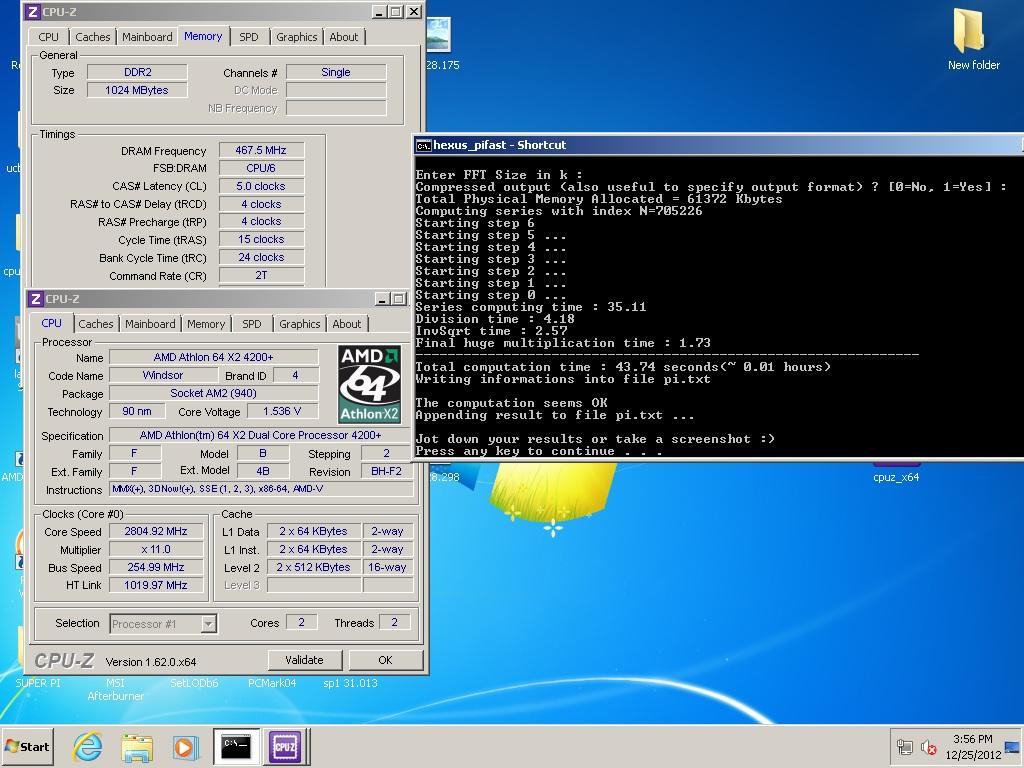This screenshot has height=768, width=1024.
Task: Click the CPU-Z icon in Memory window title
Action: click(x=33, y=12)
